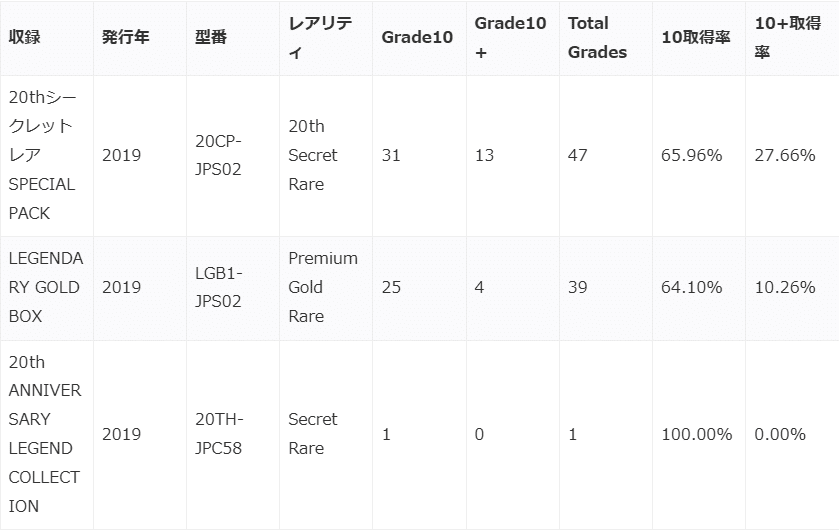
Task: Click the 10+取得率 column header
Action: coord(788,38)
